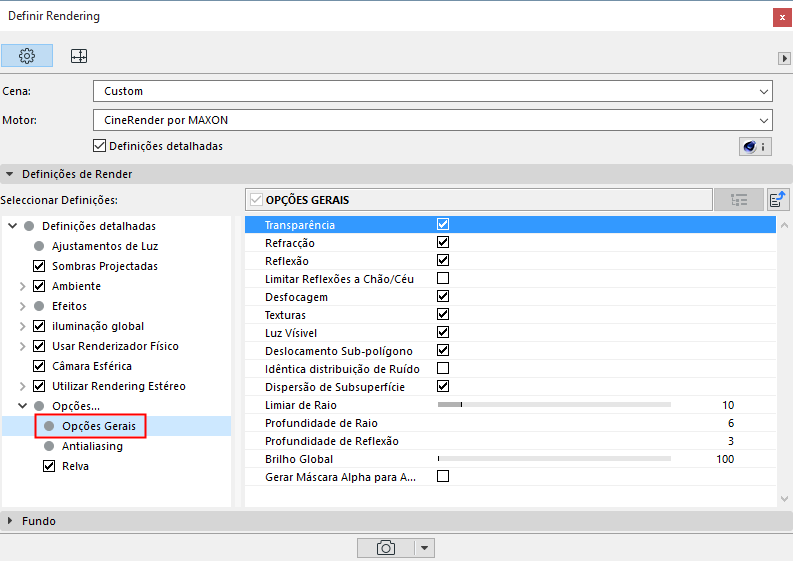Uncheck the Luz Vísivel option
Screen dimensions: 793x561
point(443,332)
